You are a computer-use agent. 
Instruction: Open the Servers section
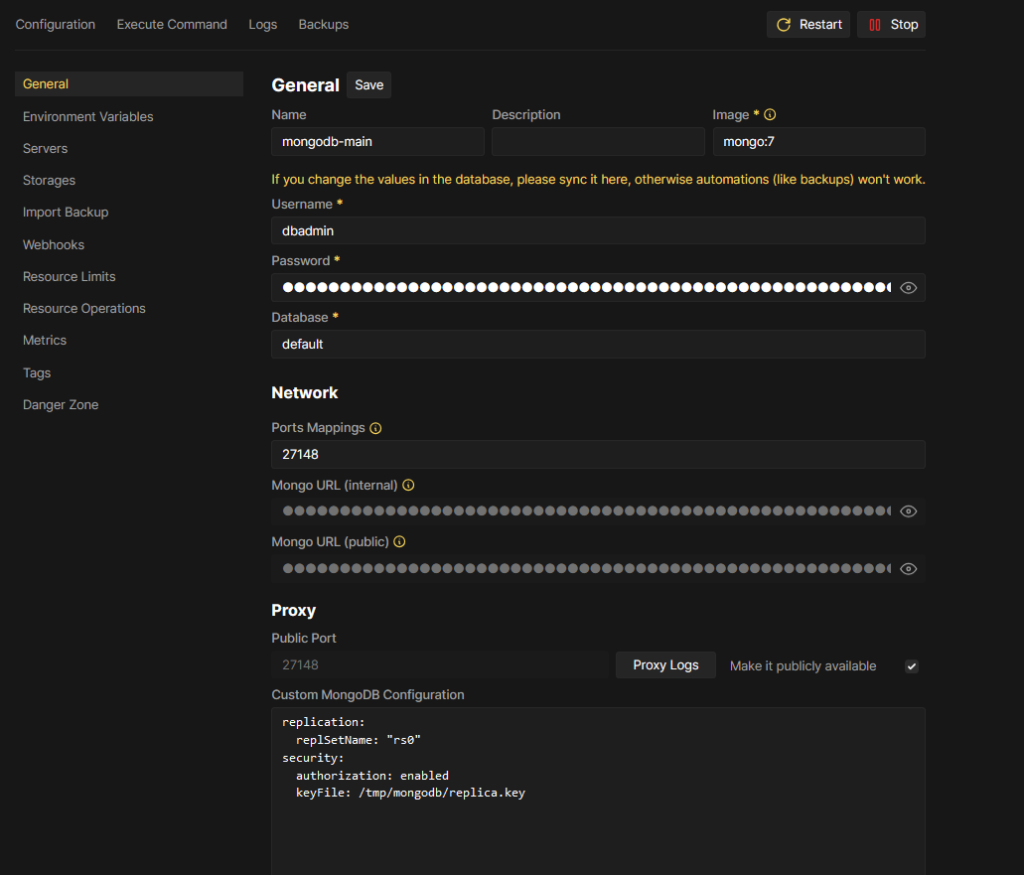[x=45, y=148]
